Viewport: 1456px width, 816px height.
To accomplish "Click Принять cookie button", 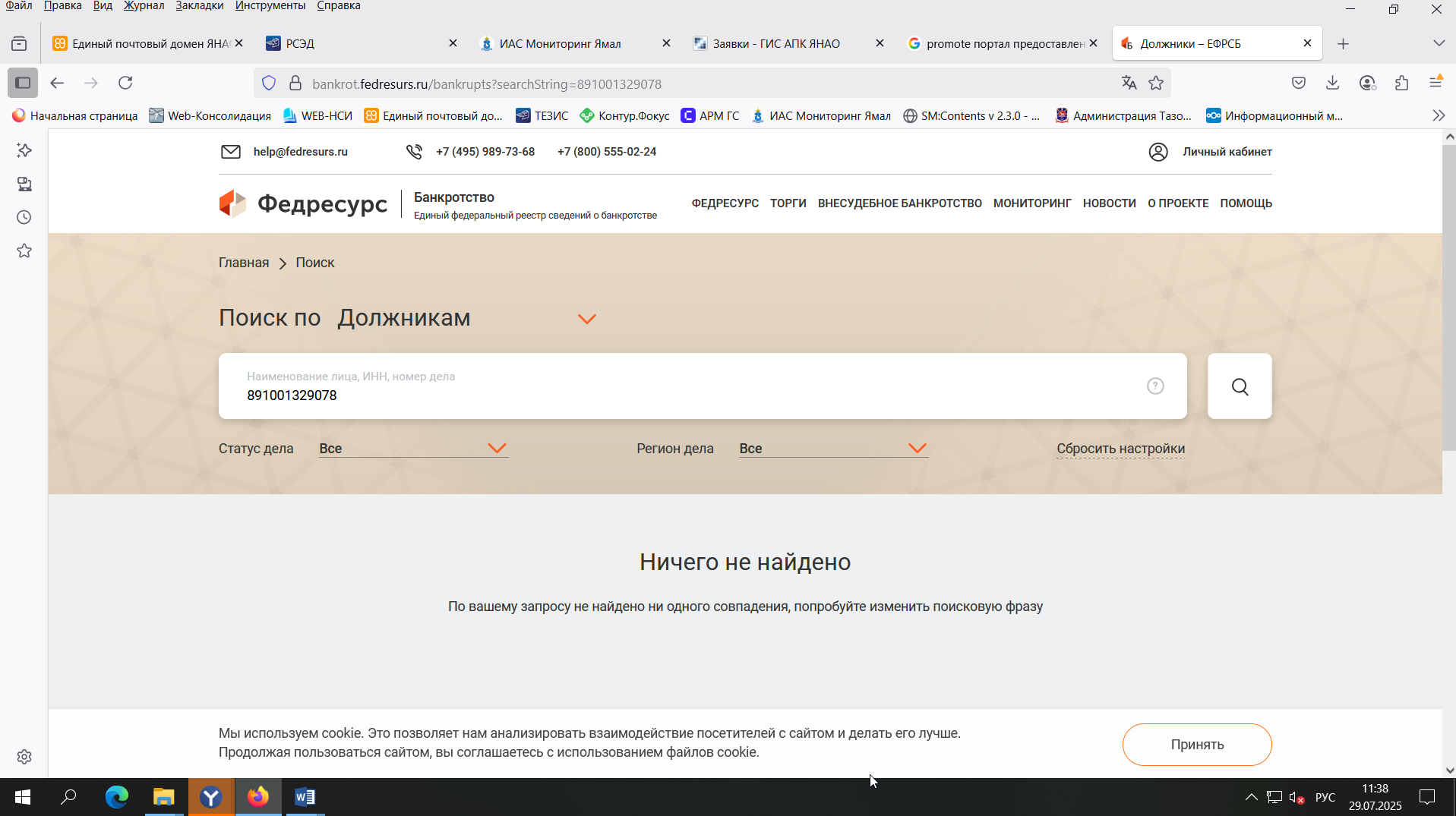I will (x=1197, y=745).
